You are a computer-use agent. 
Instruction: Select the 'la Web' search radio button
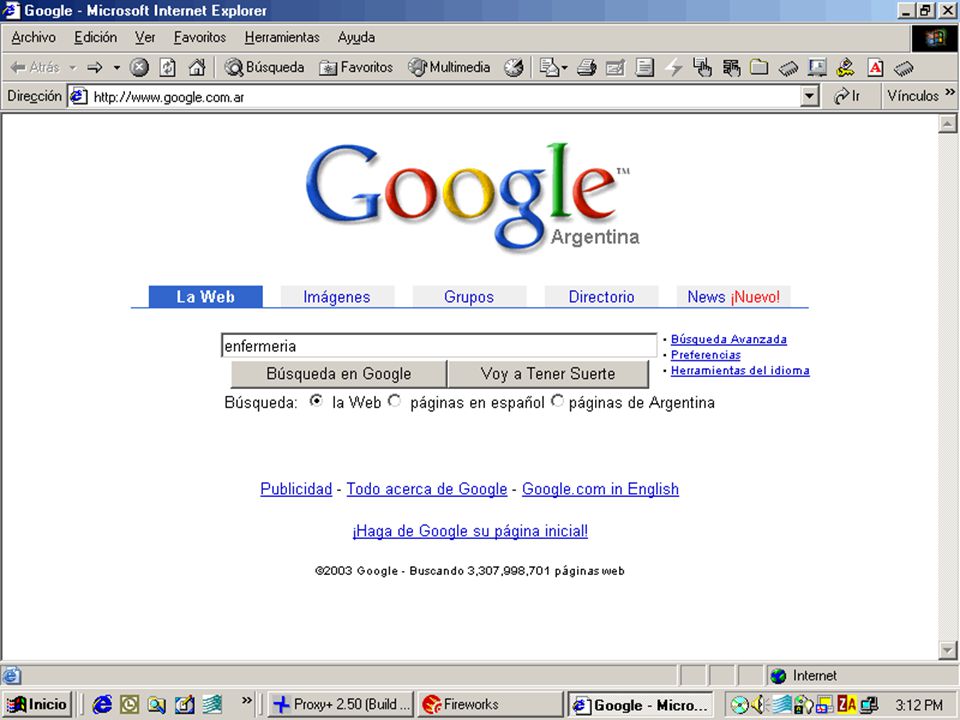[316, 401]
